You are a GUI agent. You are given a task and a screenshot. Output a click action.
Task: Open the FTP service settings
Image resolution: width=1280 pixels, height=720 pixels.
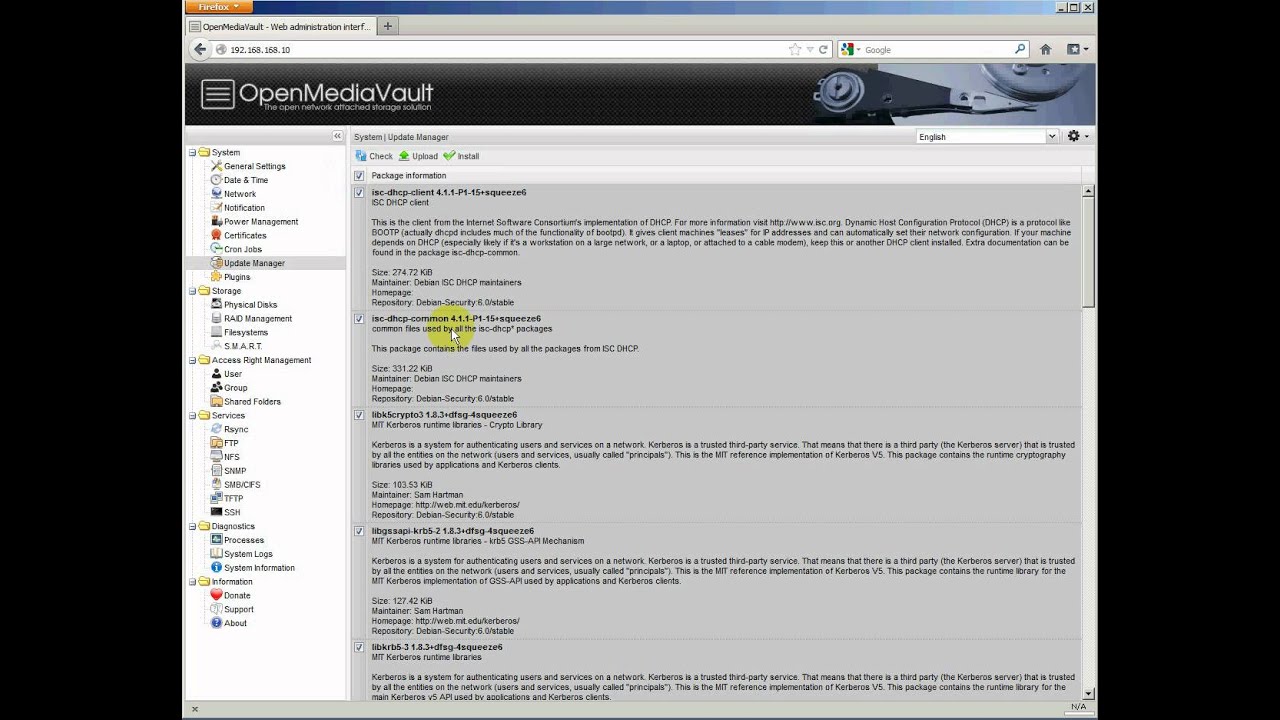pyautogui.click(x=230, y=443)
